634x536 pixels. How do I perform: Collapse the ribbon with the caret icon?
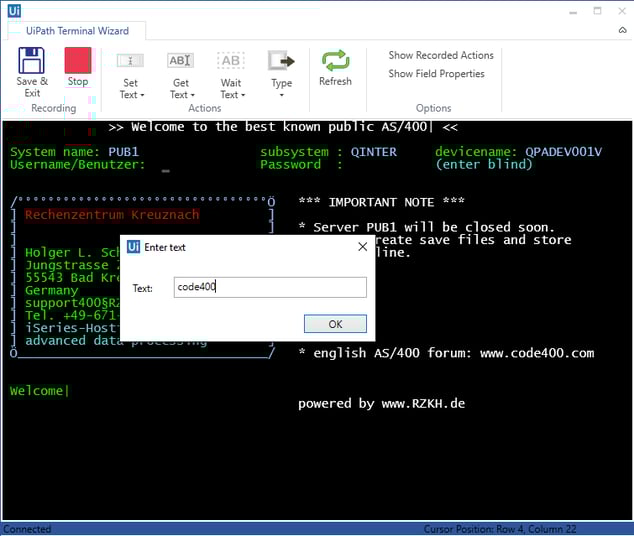(622, 30)
